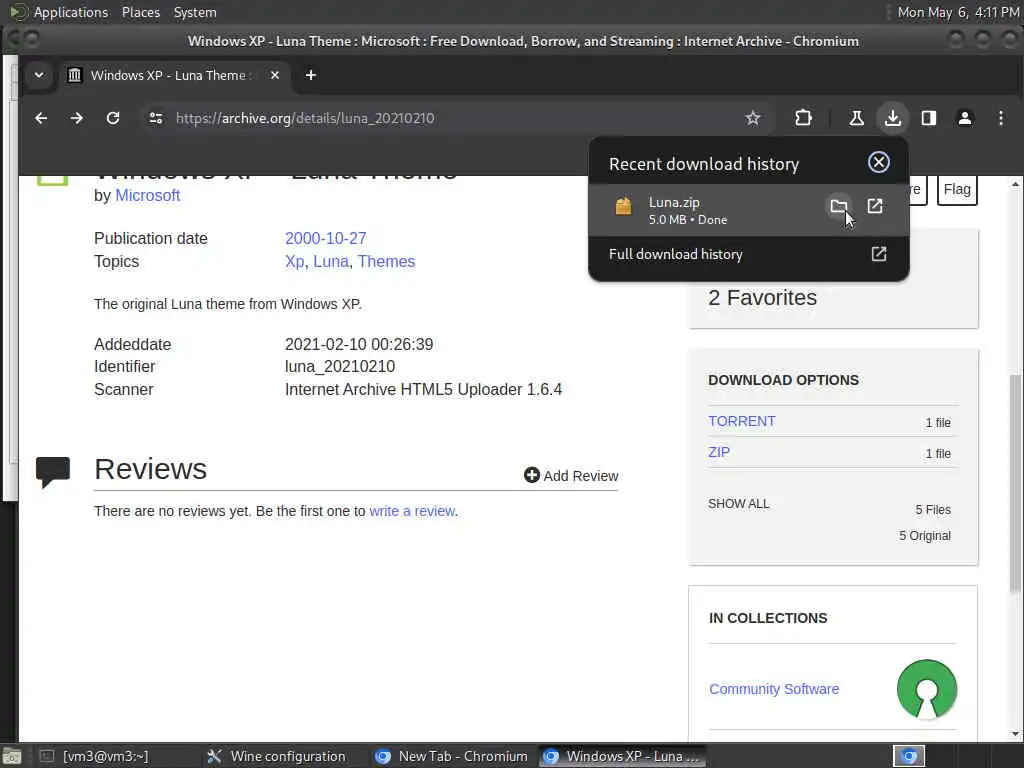
Task: Open the Community Software collection link
Action: (774, 689)
